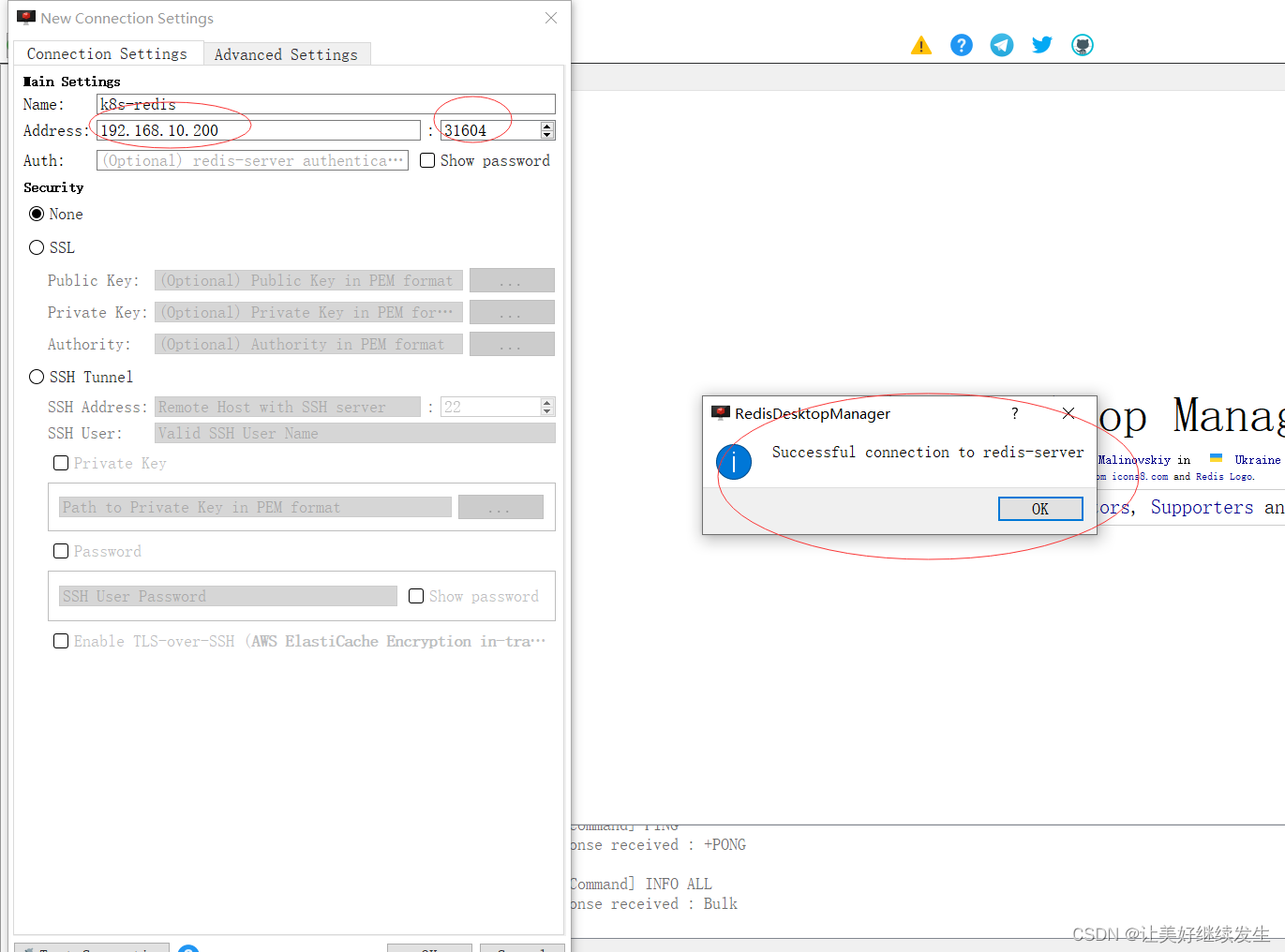Screen dimensions: 1285x952
Task: Open the GitHub octocat icon
Action: click(1083, 45)
